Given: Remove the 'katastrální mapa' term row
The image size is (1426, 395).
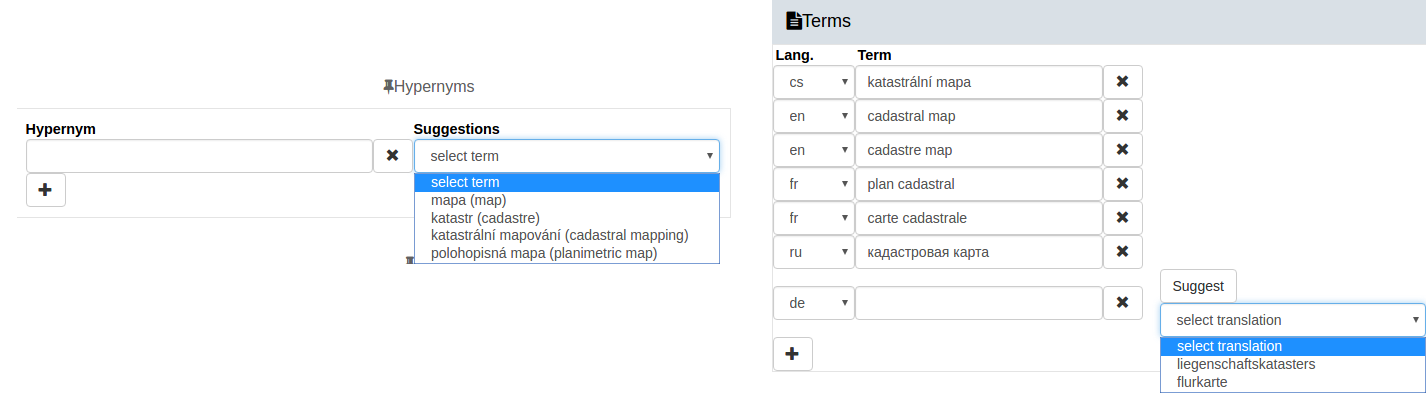Looking at the screenshot, I should click(1122, 82).
